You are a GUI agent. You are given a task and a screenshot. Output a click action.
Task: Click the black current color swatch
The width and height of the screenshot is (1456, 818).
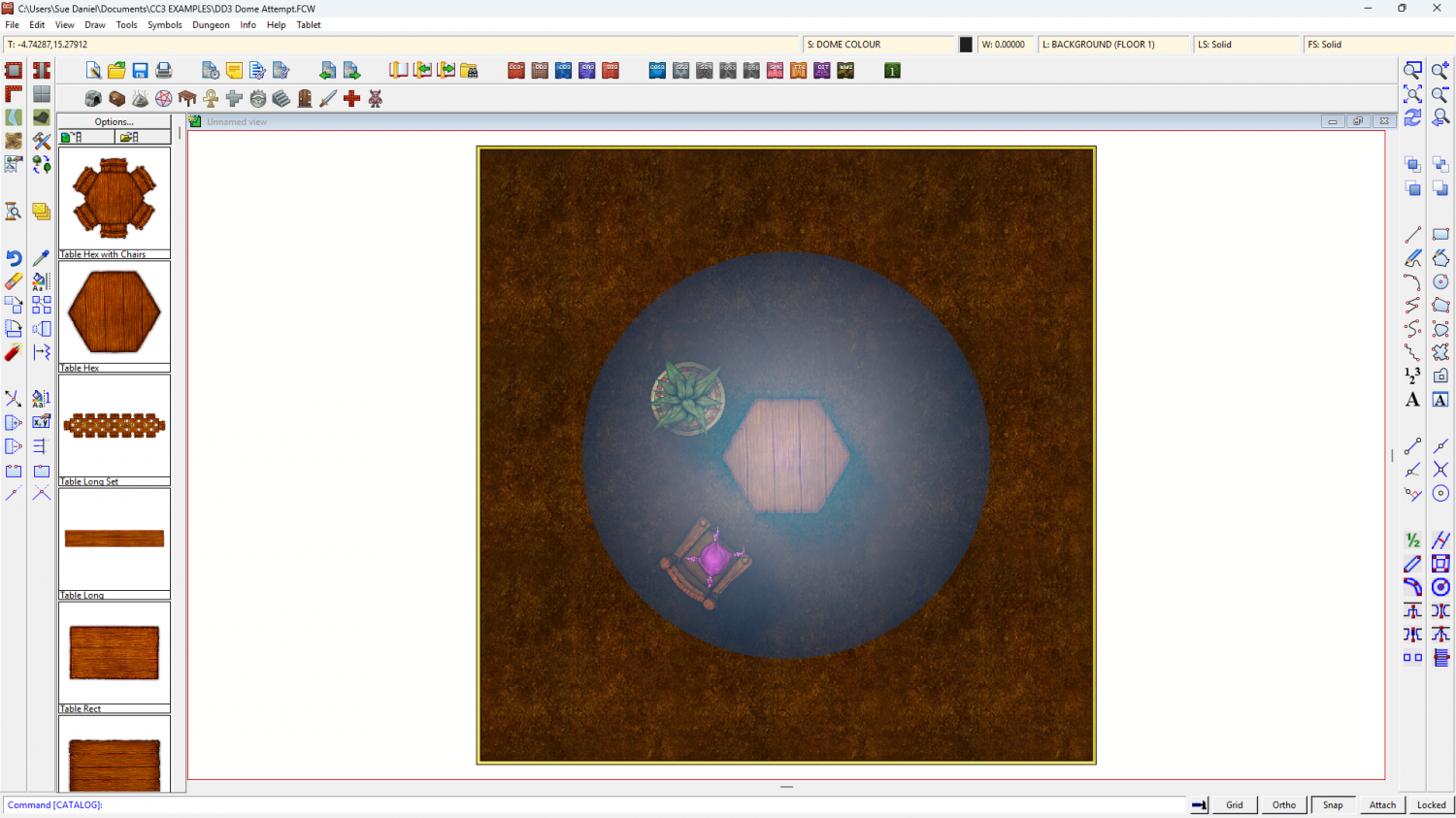pos(966,45)
